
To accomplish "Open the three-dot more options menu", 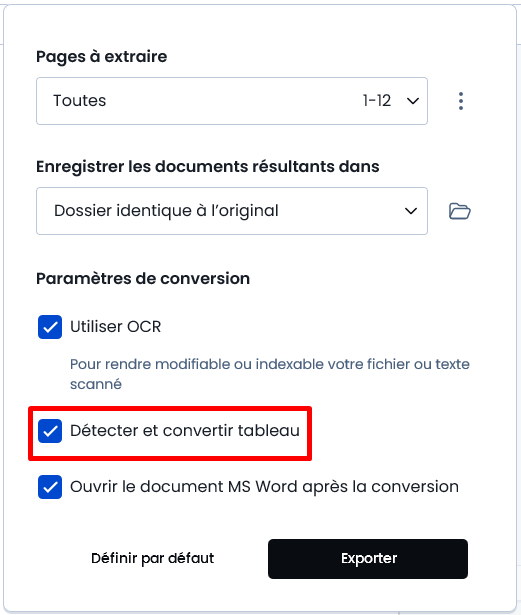I will 461,101.
